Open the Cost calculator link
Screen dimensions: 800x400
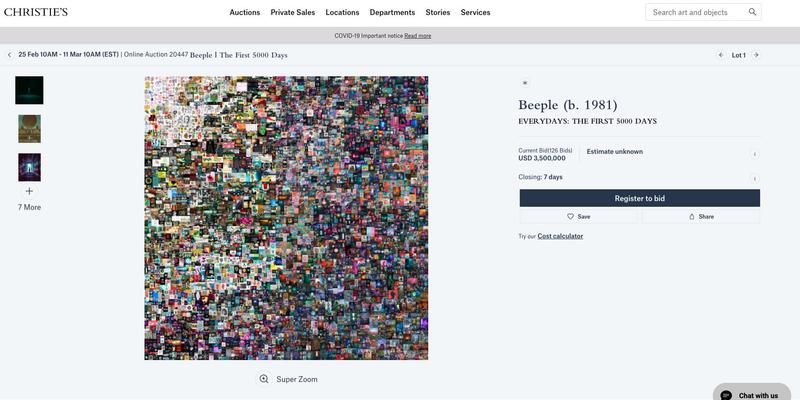[560, 236]
